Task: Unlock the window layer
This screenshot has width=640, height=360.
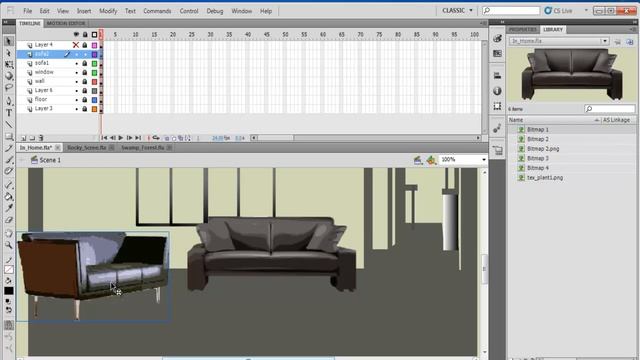Action: tap(85, 72)
